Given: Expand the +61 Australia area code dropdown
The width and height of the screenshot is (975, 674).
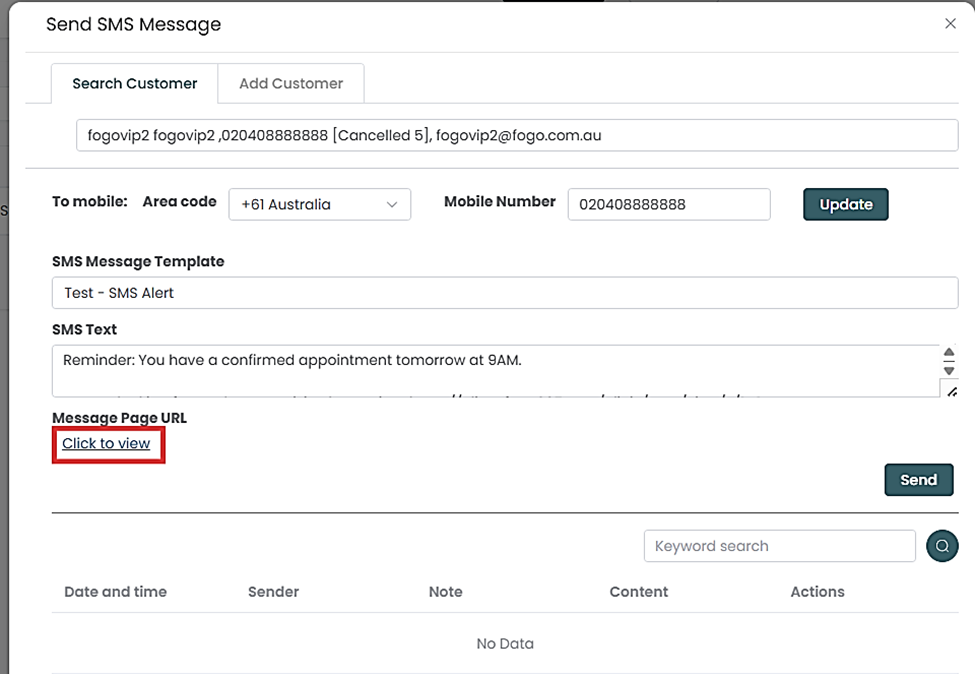Looking at the screenshot, I should [x=319, y=204].
